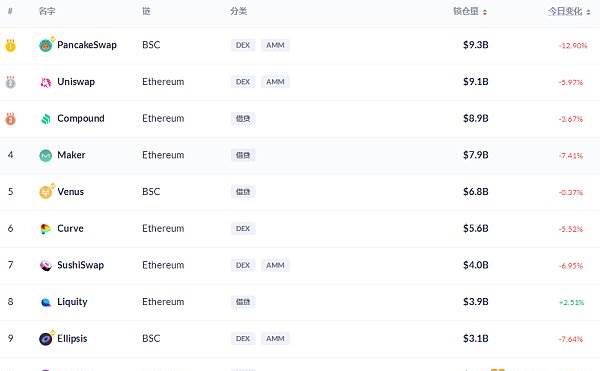Click the Liquity blue logo icon

point(46,302)
